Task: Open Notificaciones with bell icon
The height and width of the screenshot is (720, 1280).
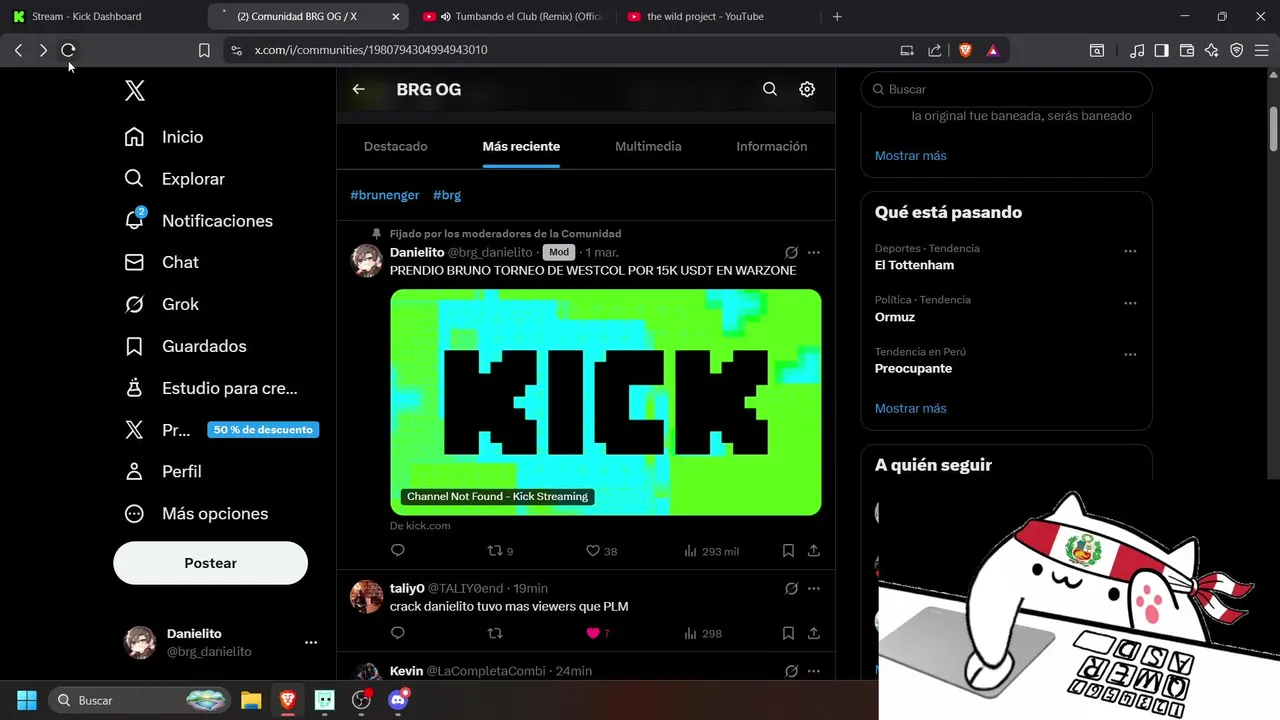Action: point(199,221)
